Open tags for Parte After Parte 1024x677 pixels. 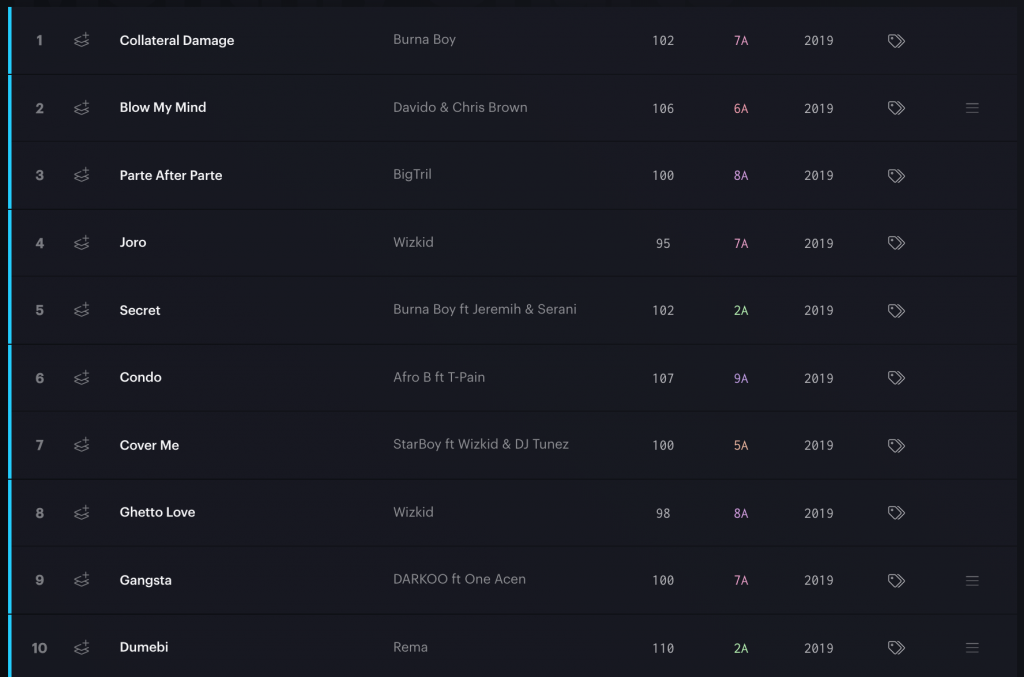pos(896,176)
